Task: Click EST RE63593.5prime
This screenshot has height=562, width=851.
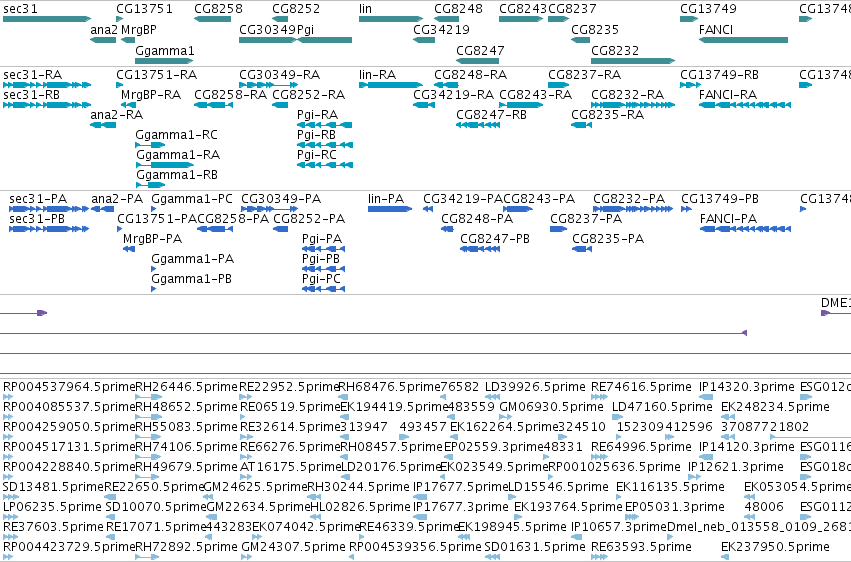Action: click(599, 557)
